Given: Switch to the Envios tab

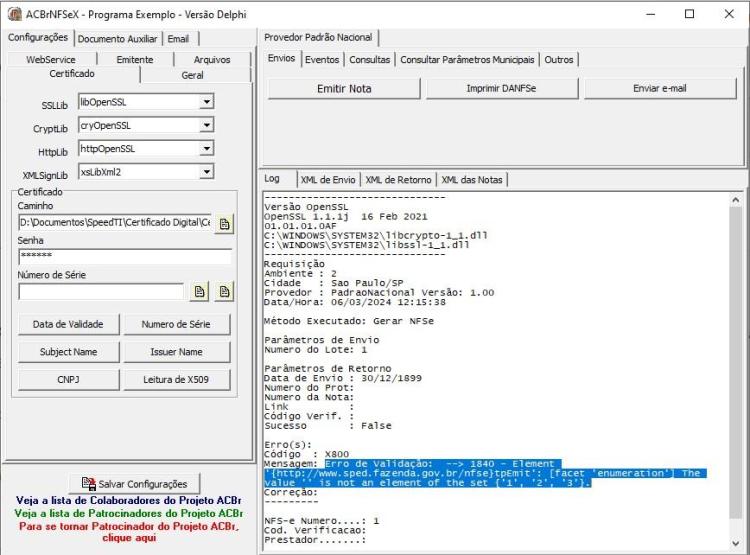Looking at the screenshot, I should click(281, 58).
